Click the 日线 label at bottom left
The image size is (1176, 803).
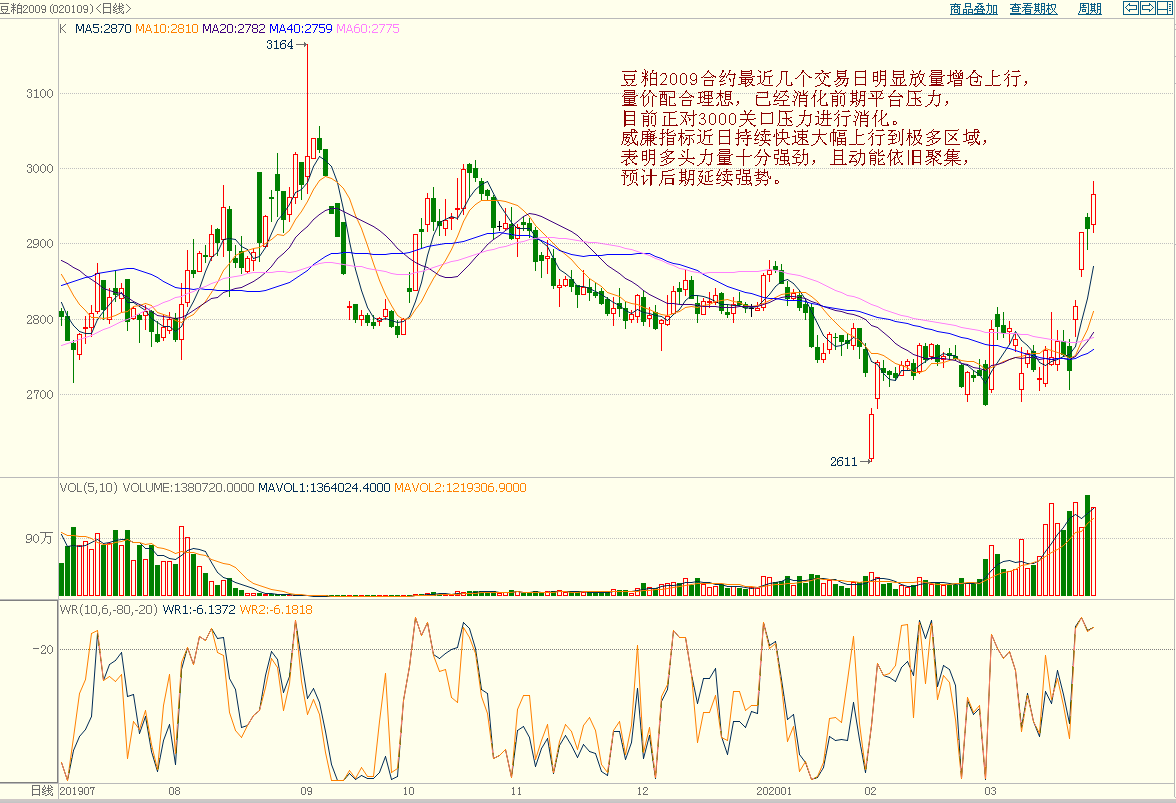coord(41,791)
